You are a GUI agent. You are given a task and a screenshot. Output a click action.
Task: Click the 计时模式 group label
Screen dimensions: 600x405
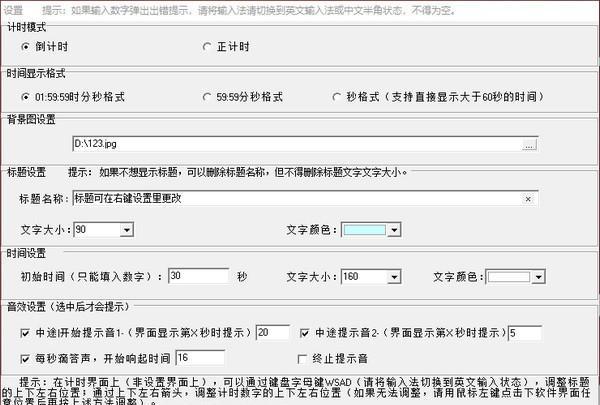pos(26,27)
